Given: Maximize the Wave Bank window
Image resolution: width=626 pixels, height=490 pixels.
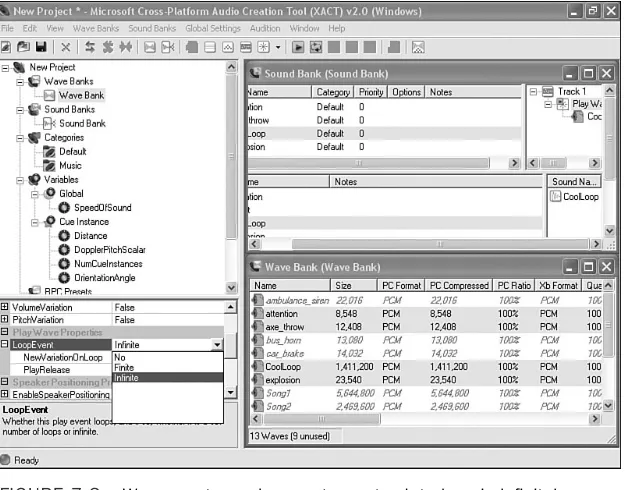Looking at the screenshot, I should point(588,267).
